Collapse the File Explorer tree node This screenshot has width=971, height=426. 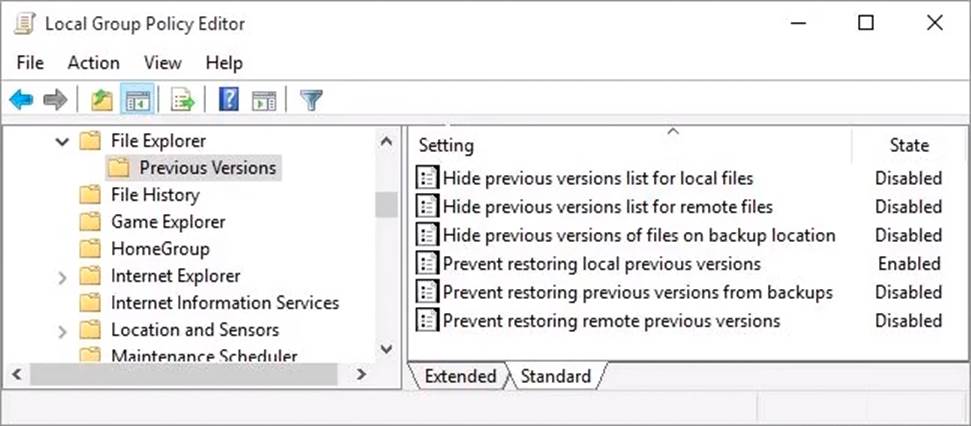(x=63, y=142)
